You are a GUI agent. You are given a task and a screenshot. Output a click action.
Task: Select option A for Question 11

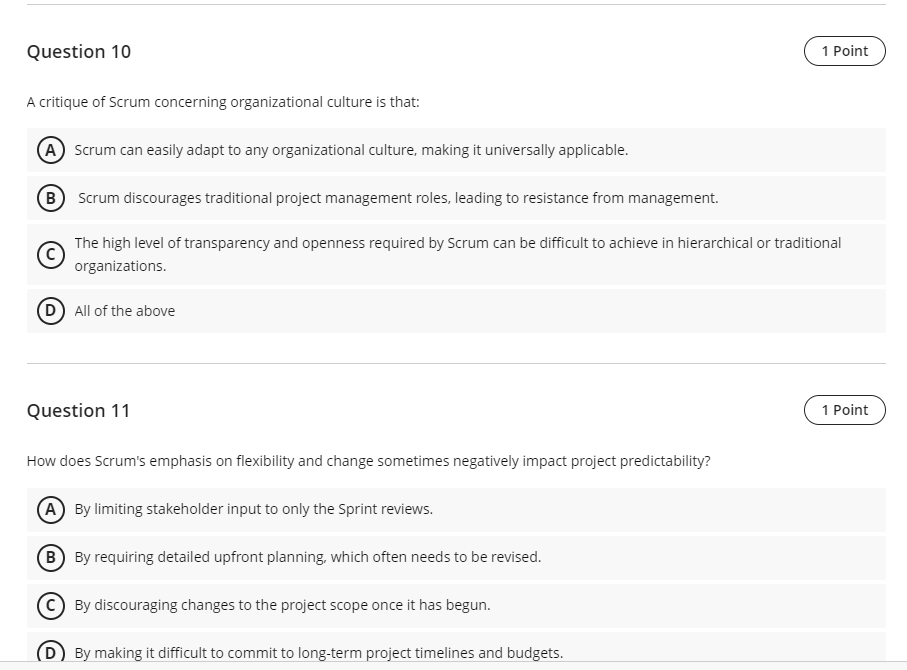click(x=50, y=508)
